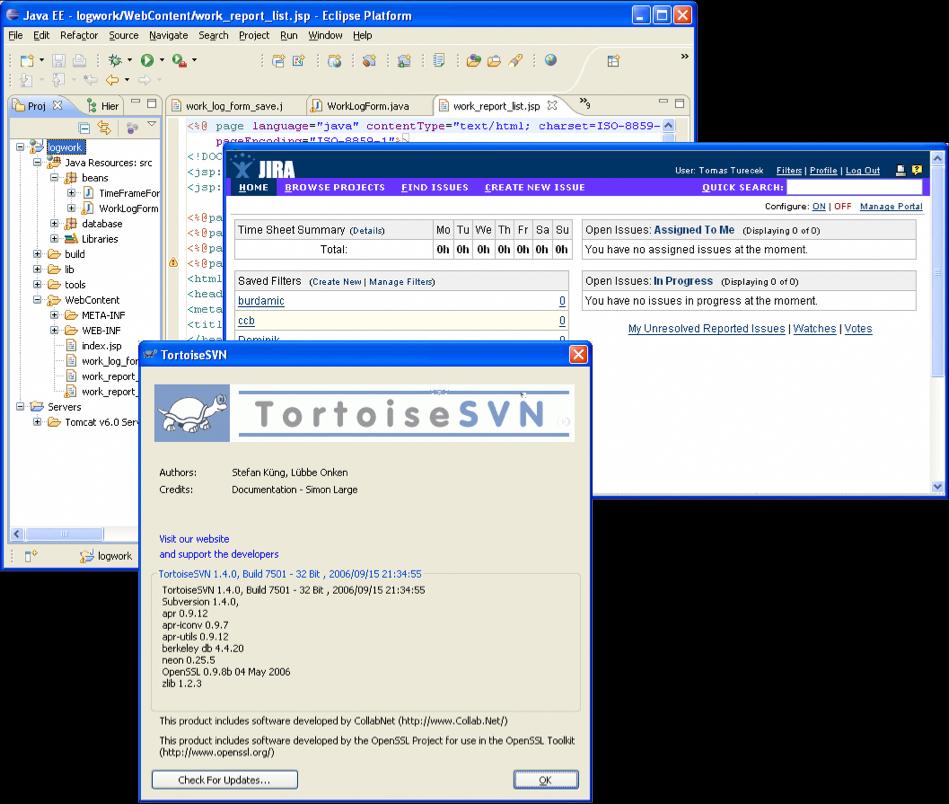Open the Project Explorer view menu triangle
The height and width of the screenshot is (804, 949).
tap(152, 125)
